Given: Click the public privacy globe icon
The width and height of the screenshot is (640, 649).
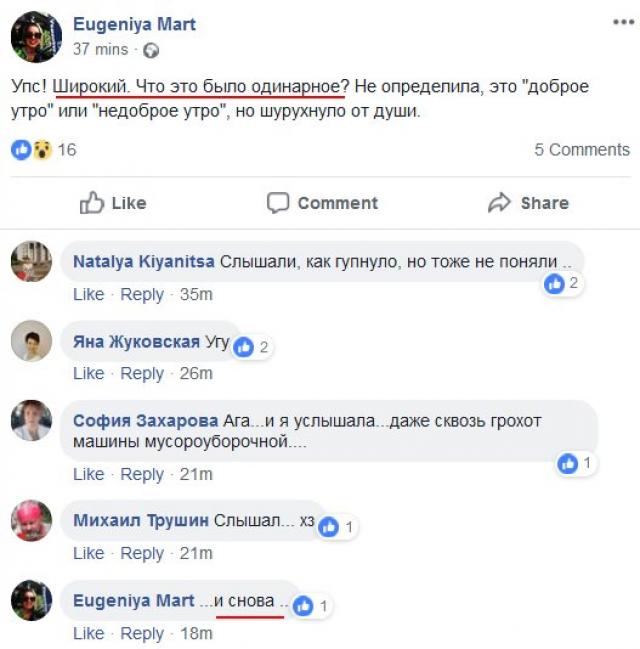Looking at the screenshot, I should (151, 50).
